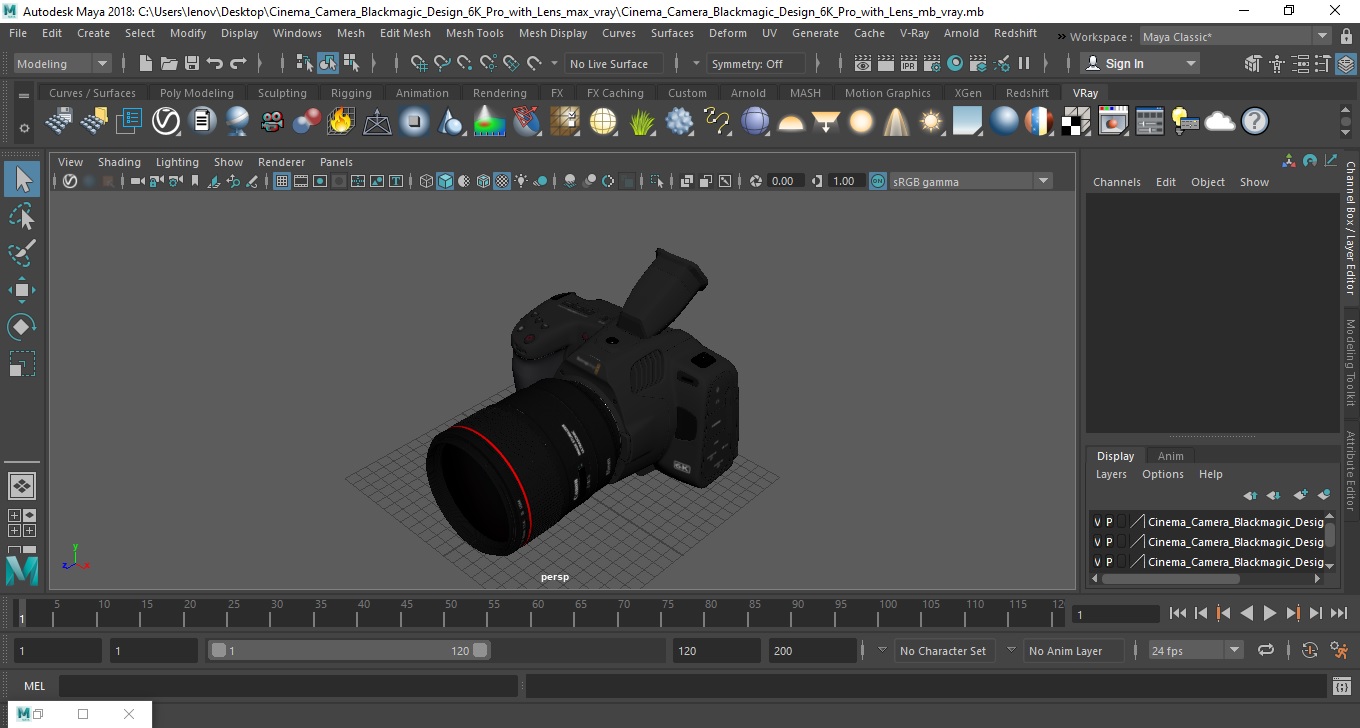Open the shelf options gear menu
The image size is (1360, 728).
coord(24,129)
